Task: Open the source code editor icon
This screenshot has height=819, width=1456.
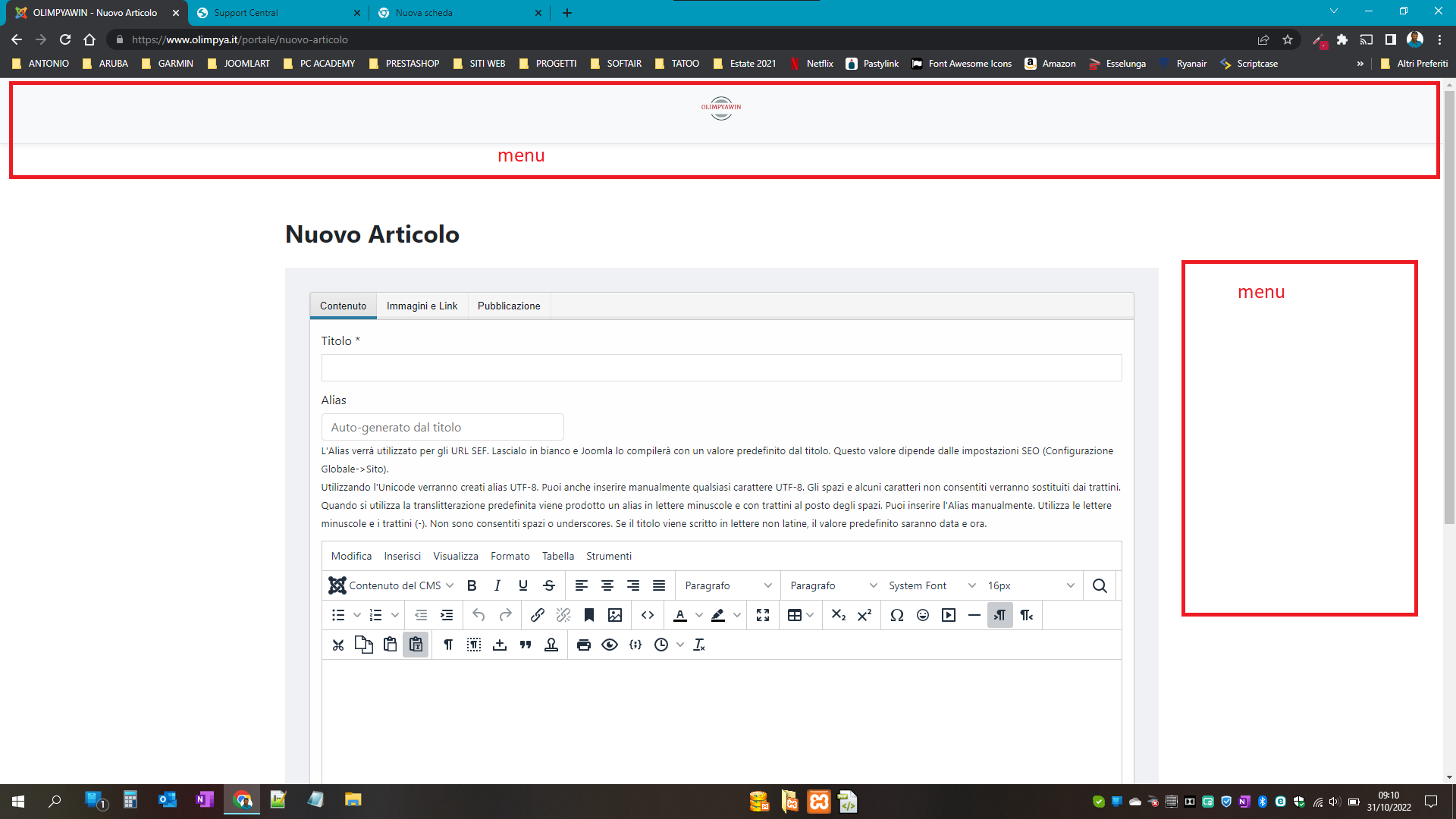Action: pos(648,615)
